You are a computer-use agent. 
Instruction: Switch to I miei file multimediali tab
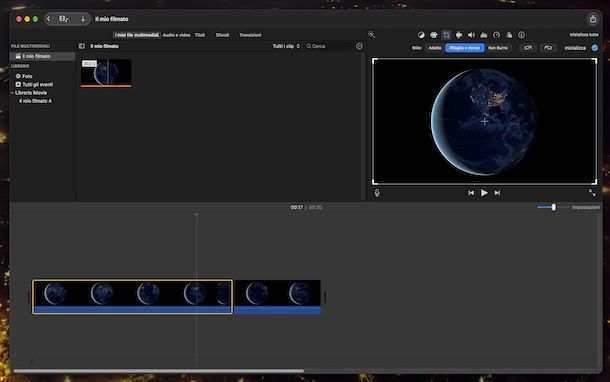click(x=137, y=35)
